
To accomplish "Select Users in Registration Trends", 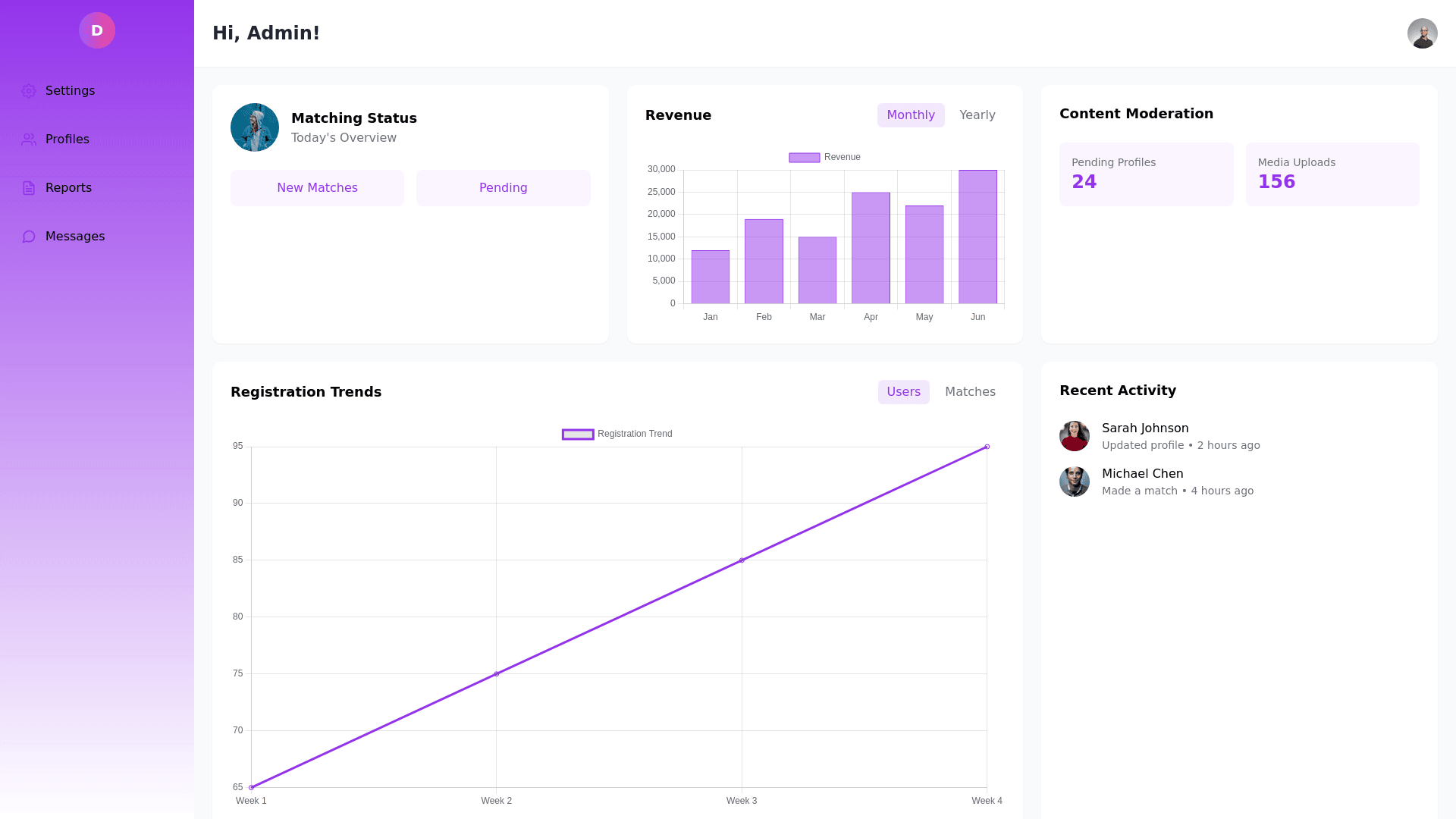I will [x=903, y=392].
